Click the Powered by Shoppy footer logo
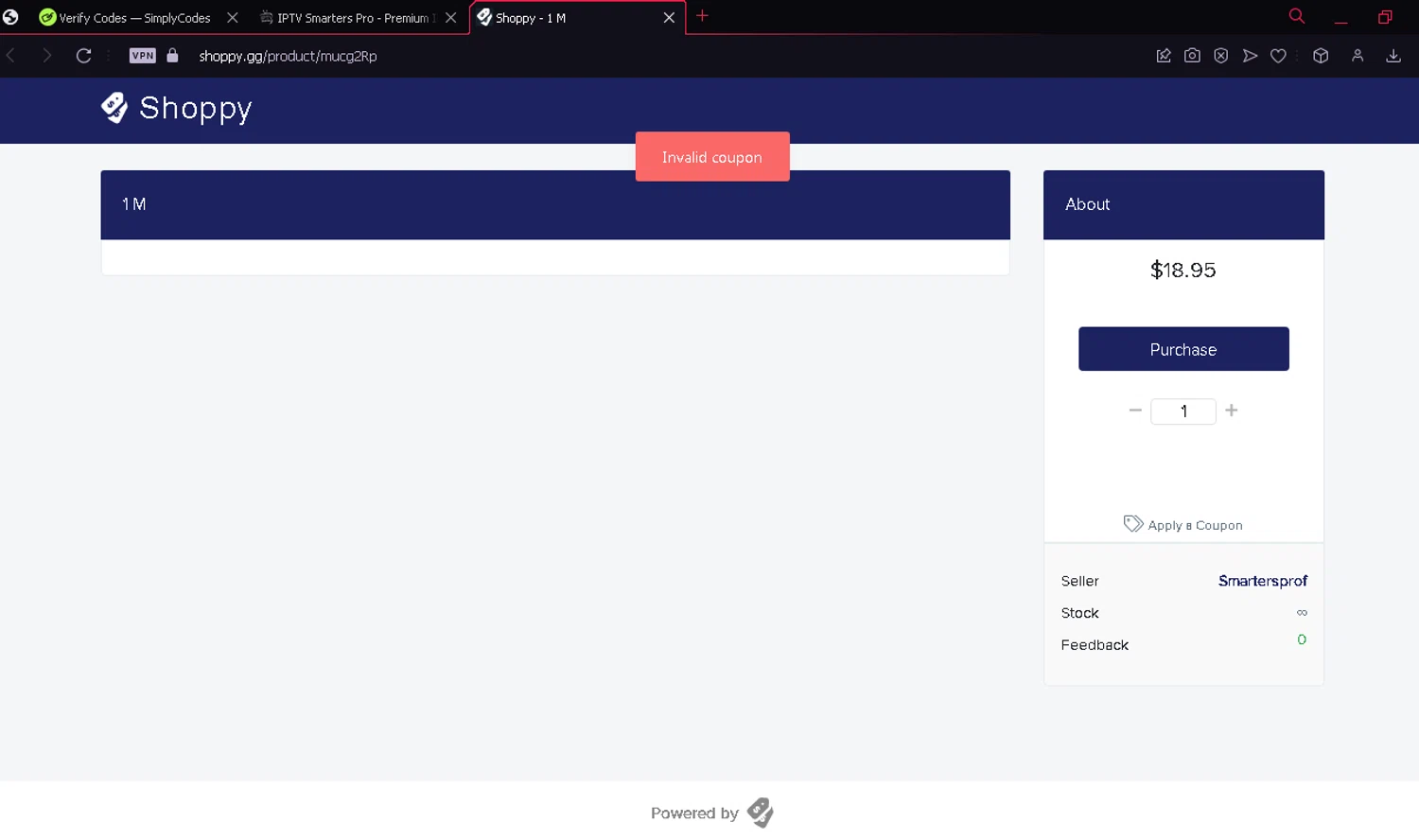The image size is (1419, 840). pos(760,813)
